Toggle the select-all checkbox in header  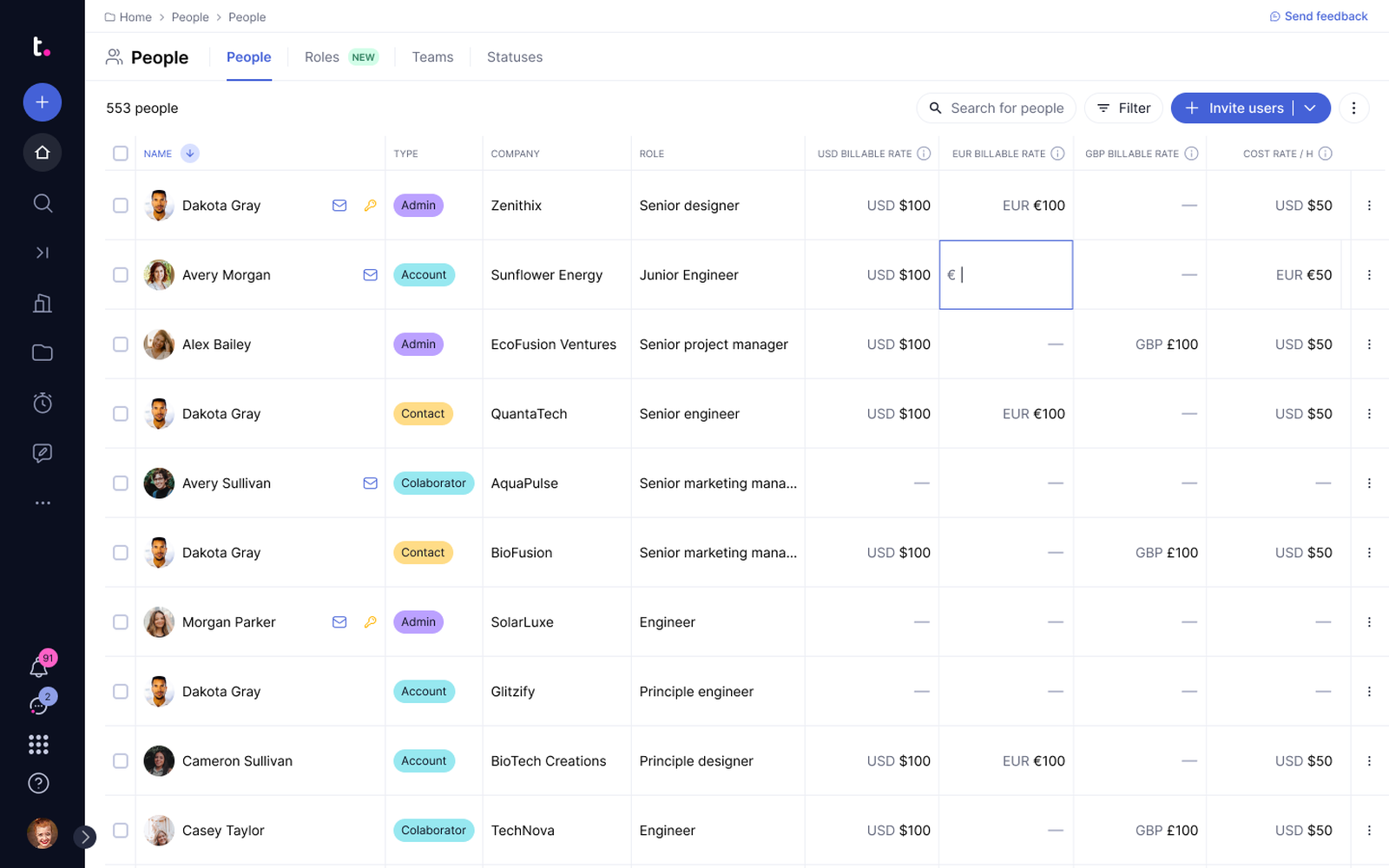pyautogui.click(x=121, y=154)
